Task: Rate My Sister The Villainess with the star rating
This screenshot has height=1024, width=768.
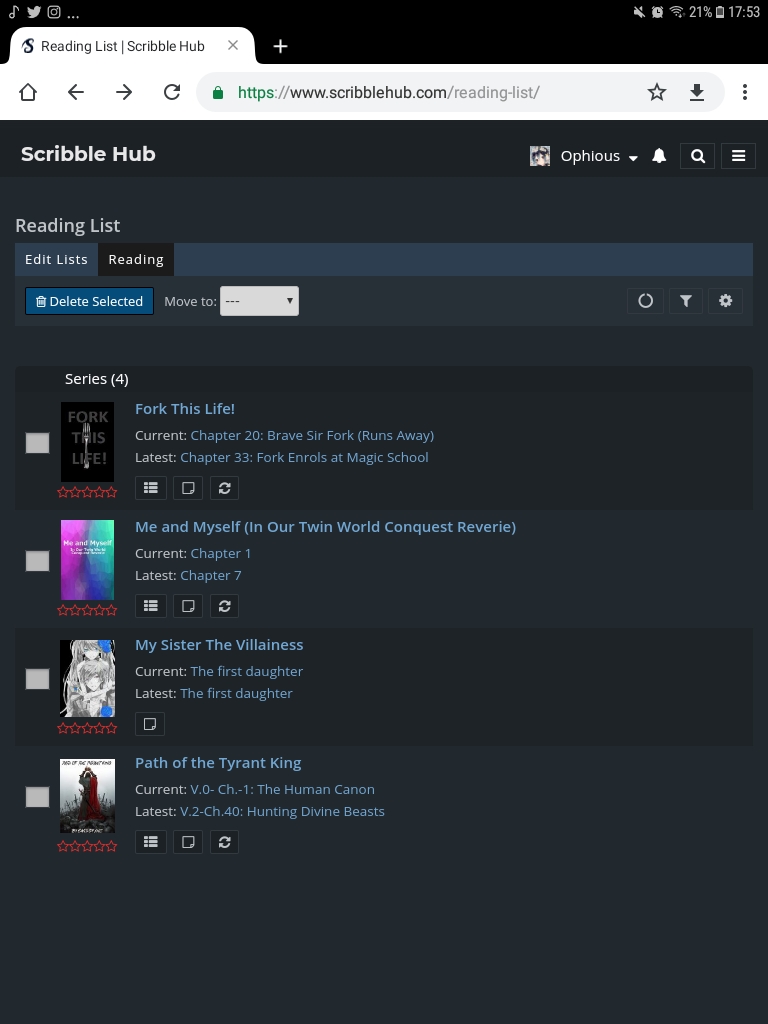Action: click(88, 728)
